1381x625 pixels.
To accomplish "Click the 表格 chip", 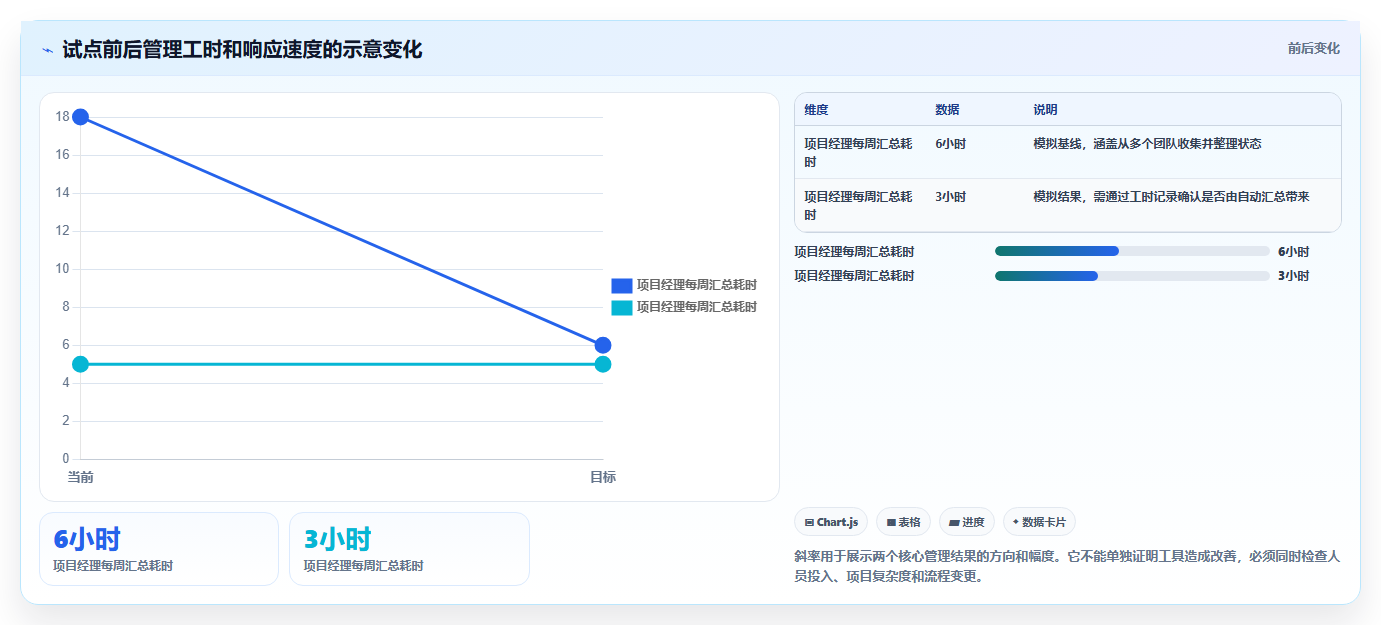I will [903, 522].
